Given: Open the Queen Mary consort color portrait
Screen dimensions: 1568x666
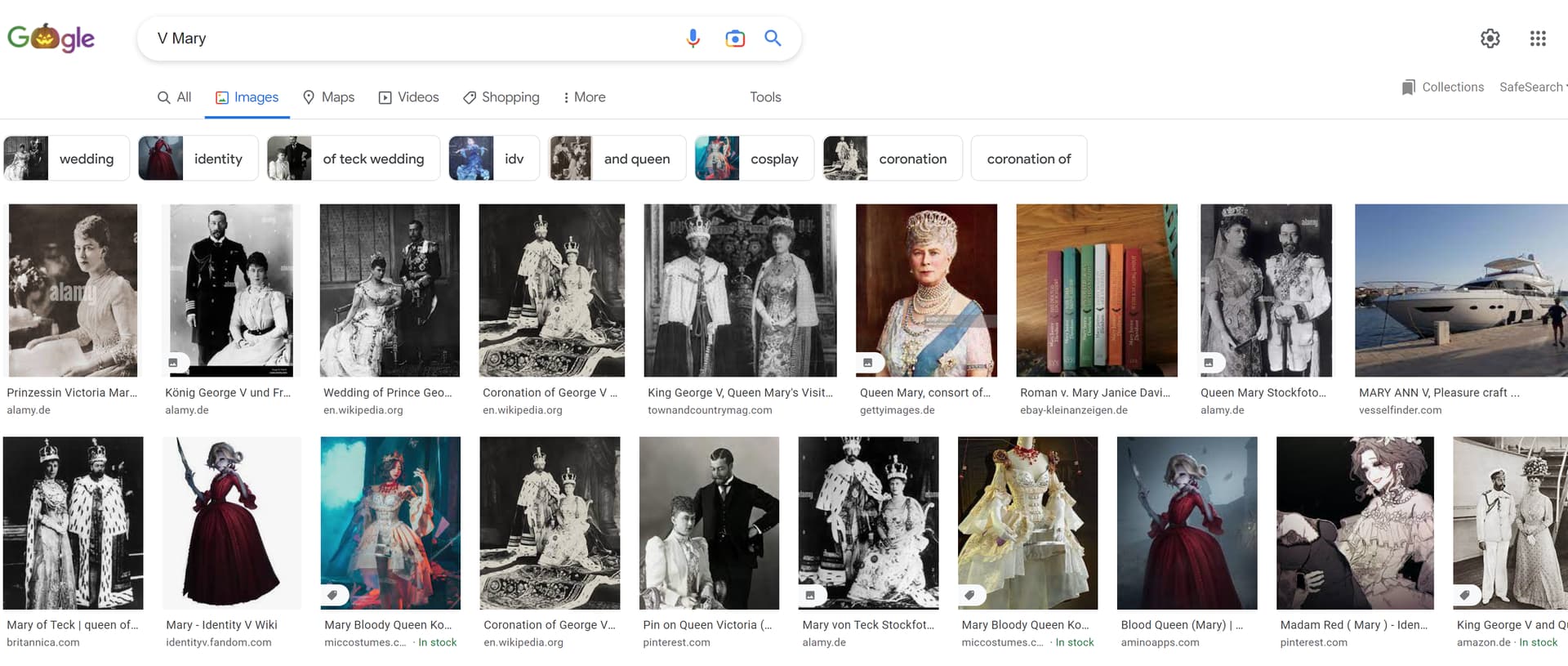Looking at the screenshot, I should point(926,290).
